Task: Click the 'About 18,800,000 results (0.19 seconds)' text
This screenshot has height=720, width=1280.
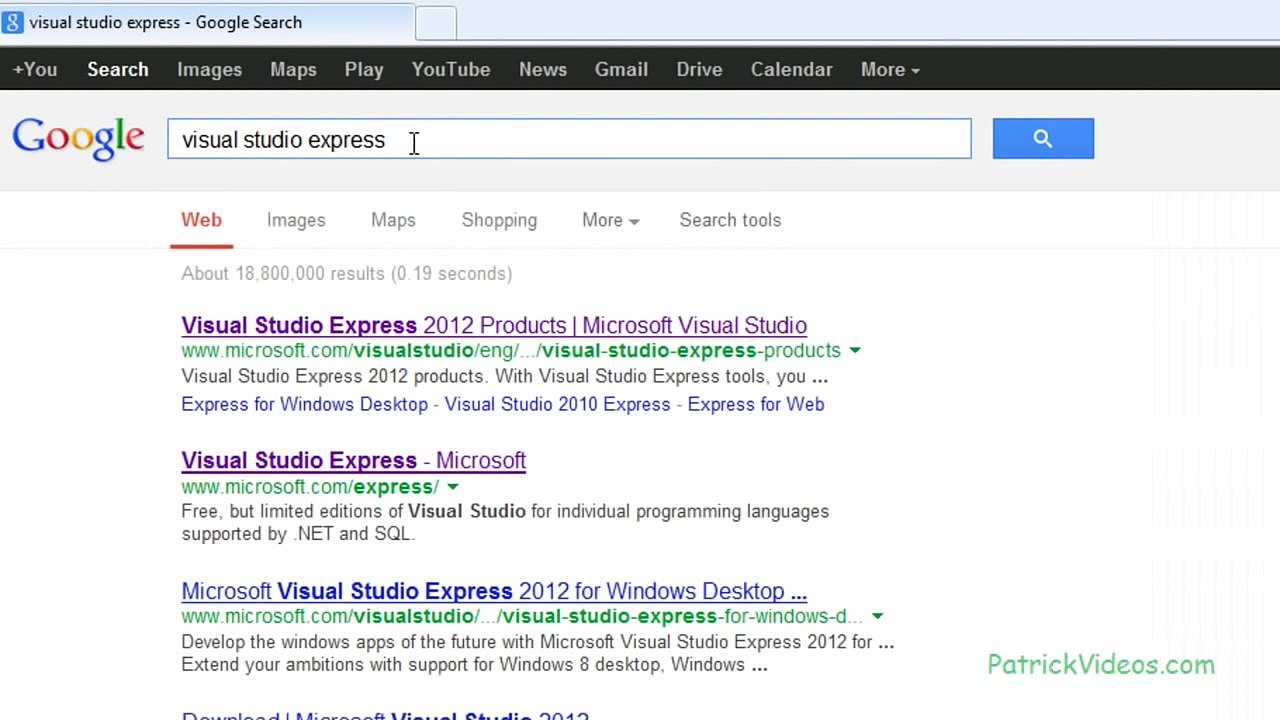Action: (x=346, y=273)
